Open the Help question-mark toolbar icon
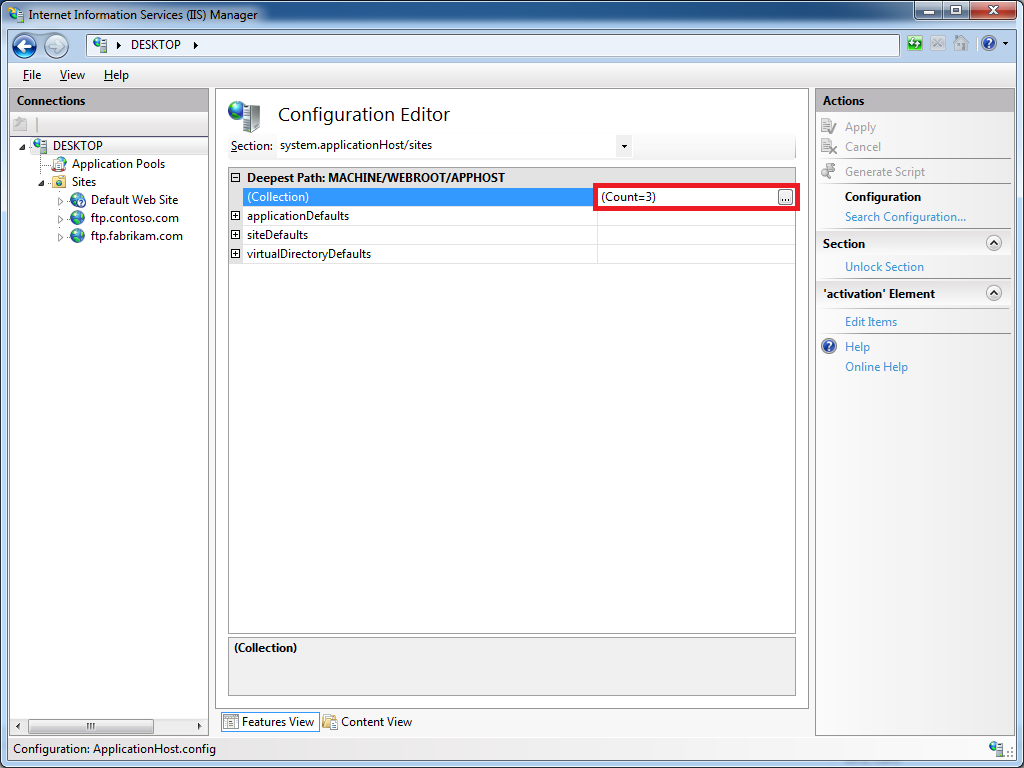The height and width of the screenshot is (768, 1024). pos(988,44)
